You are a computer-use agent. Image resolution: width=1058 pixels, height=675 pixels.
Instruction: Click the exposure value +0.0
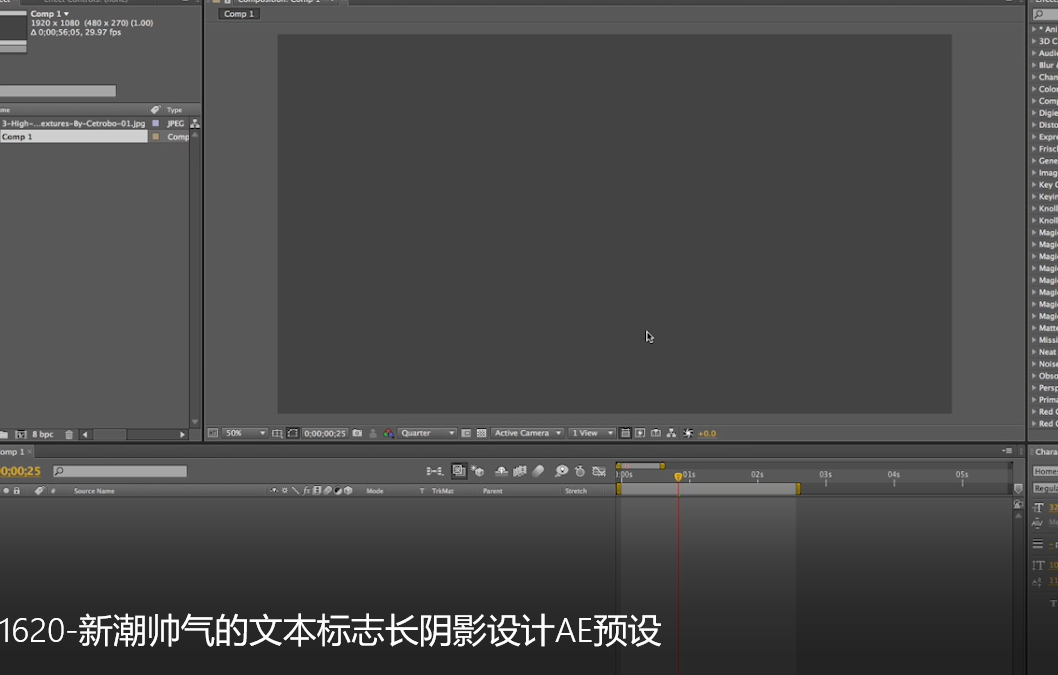(706, 434)
